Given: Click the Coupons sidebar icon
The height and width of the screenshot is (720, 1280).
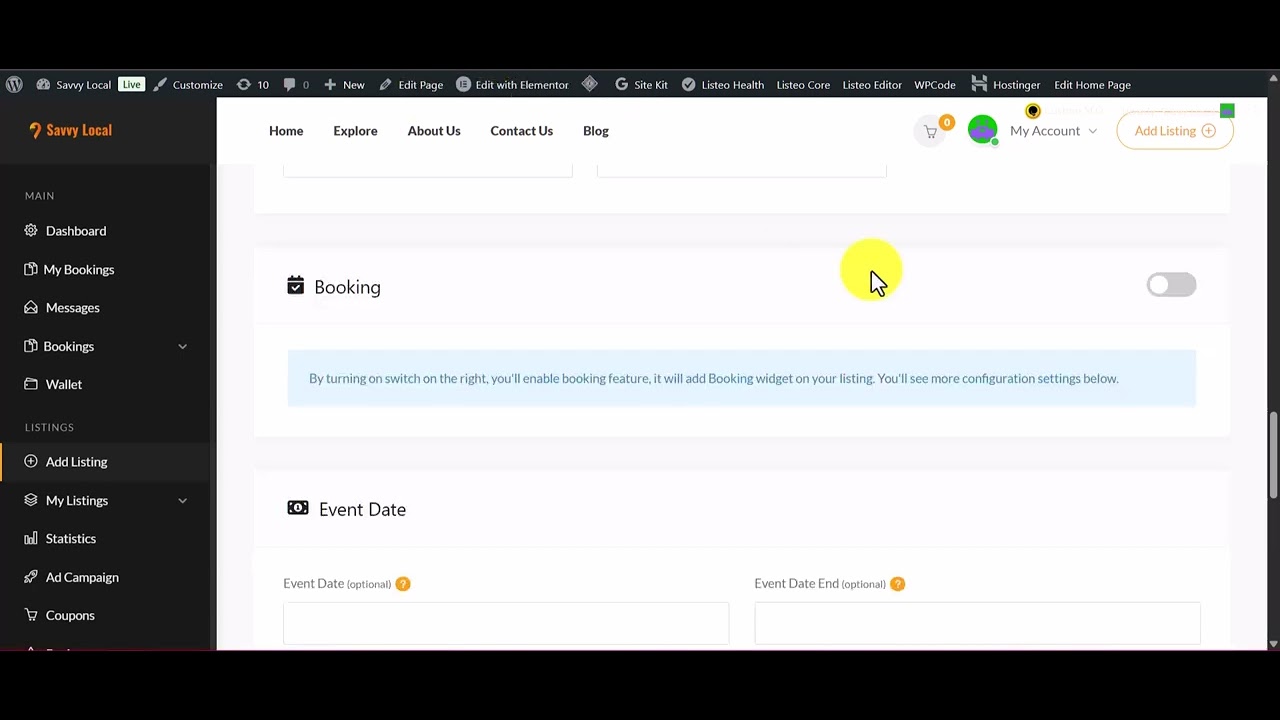Looking at the screenshot, I should (31, 616).
